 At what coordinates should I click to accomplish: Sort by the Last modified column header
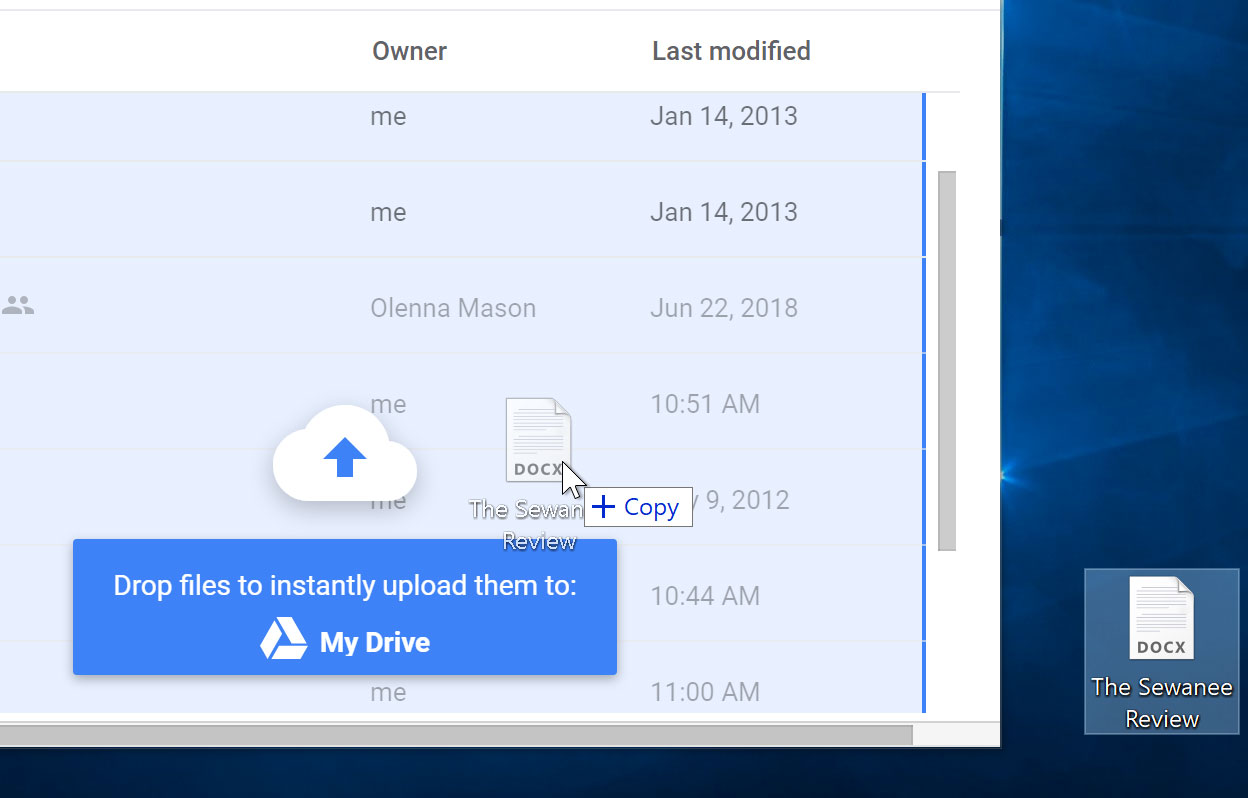click(x=731, y=50)
